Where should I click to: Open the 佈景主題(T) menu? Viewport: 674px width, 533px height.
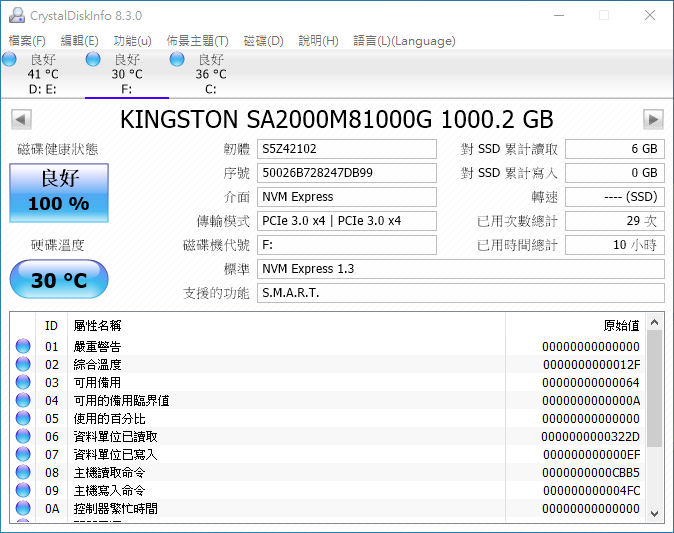click(x=197, y=41)
